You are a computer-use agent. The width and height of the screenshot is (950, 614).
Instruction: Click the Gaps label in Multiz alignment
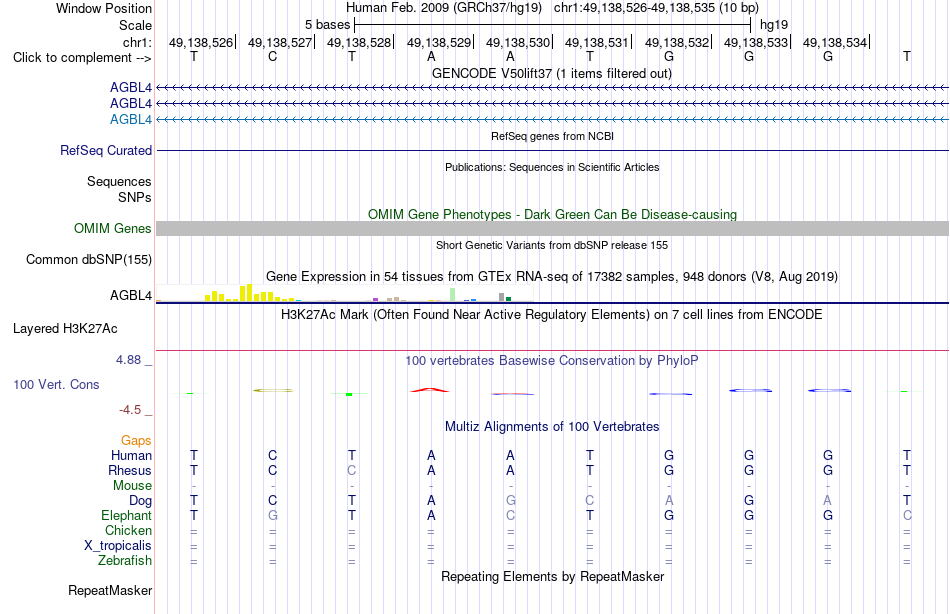point(136,441)
